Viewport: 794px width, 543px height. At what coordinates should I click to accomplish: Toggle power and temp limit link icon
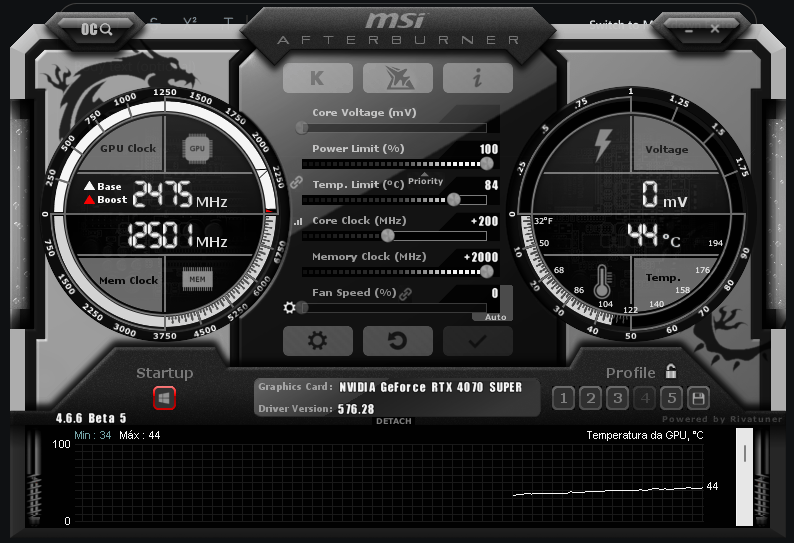pyautogui.click(x=296, y=182)
